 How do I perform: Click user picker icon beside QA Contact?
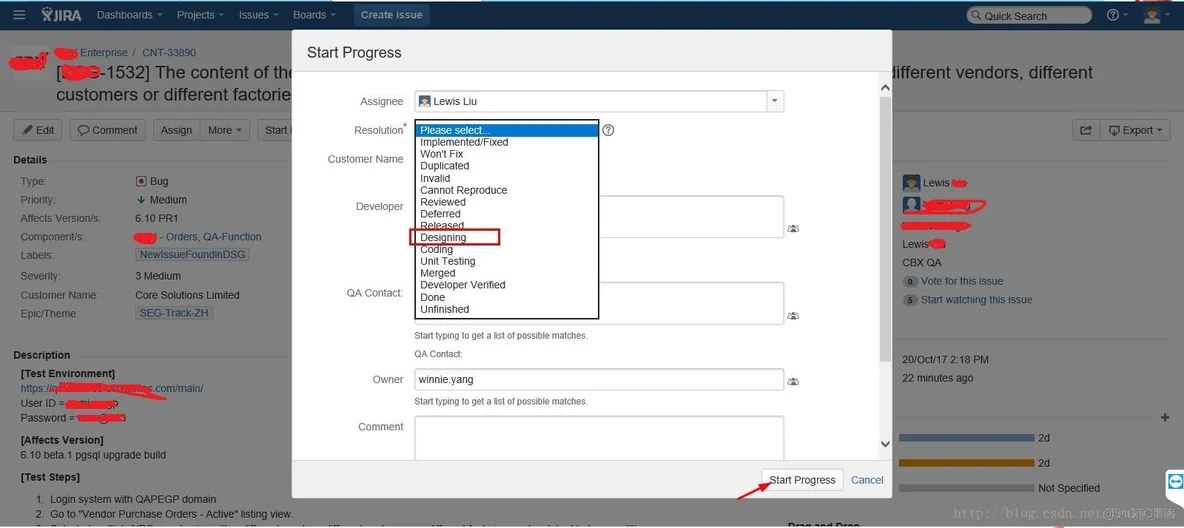click(793, 316)
